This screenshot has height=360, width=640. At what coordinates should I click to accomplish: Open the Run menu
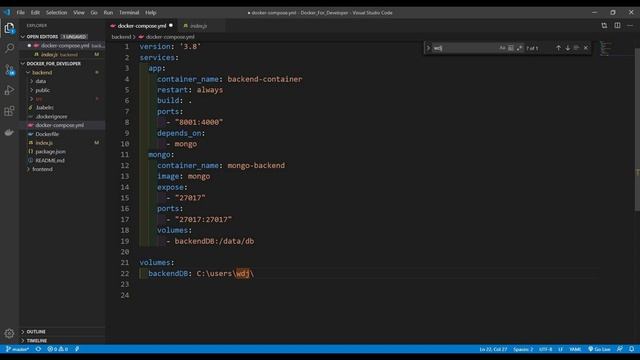pos(108,12)
